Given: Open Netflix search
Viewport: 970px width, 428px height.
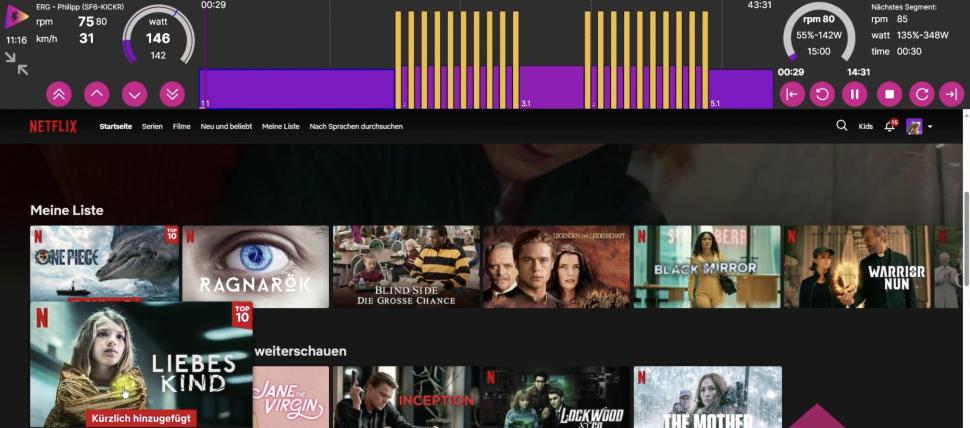Looking at the screenshot, I should coord(841,126).
